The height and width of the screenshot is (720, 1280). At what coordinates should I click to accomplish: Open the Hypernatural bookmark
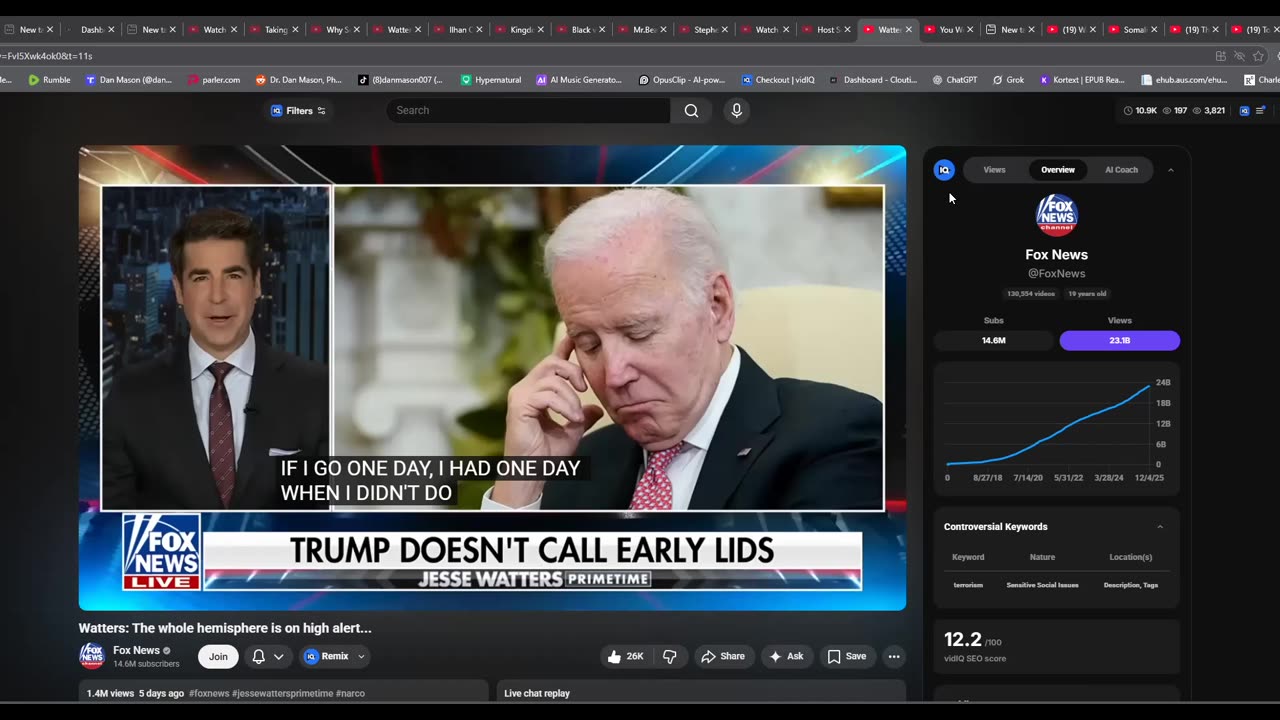[491, 80]
